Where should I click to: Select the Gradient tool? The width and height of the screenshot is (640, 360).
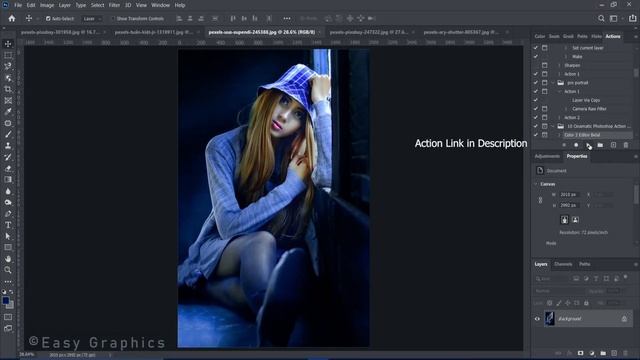tap(8, 180)
